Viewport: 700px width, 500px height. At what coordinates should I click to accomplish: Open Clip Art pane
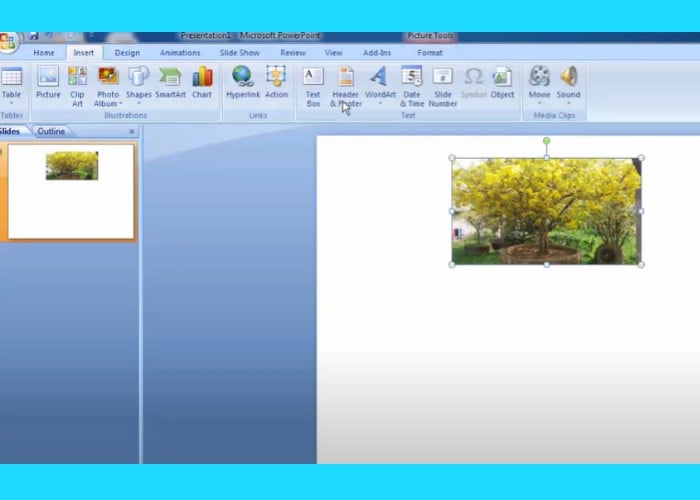pyautogui.click(x=77, y=87)
